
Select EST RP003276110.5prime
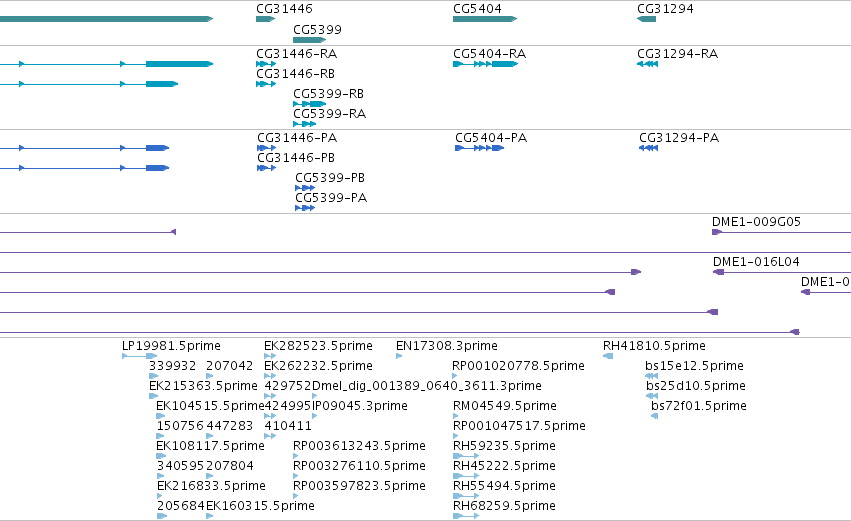(359, 467)
